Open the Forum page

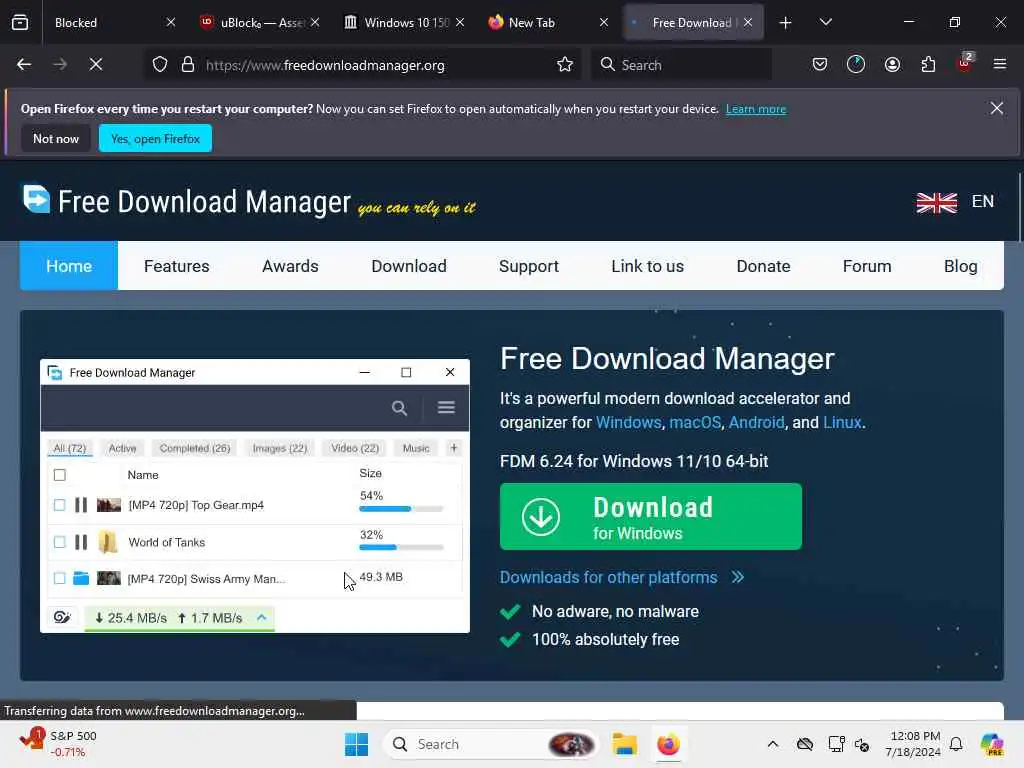(x=867, y=266)
